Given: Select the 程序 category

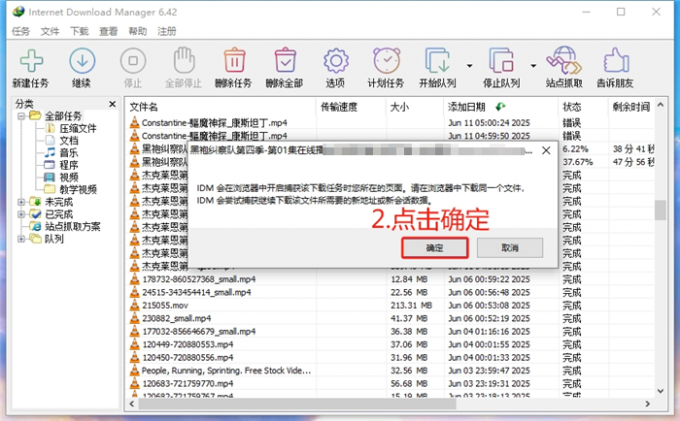Looking at the screenshot, I should pyautogui.click(x=69, y=165).
